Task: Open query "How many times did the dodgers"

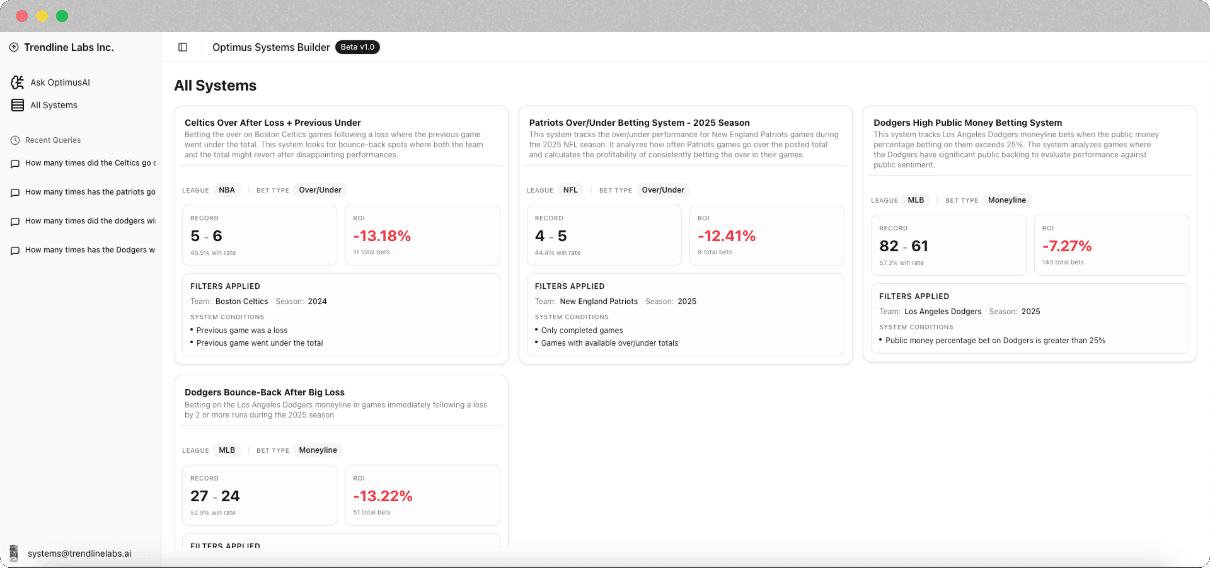Action: pos(90,221)
